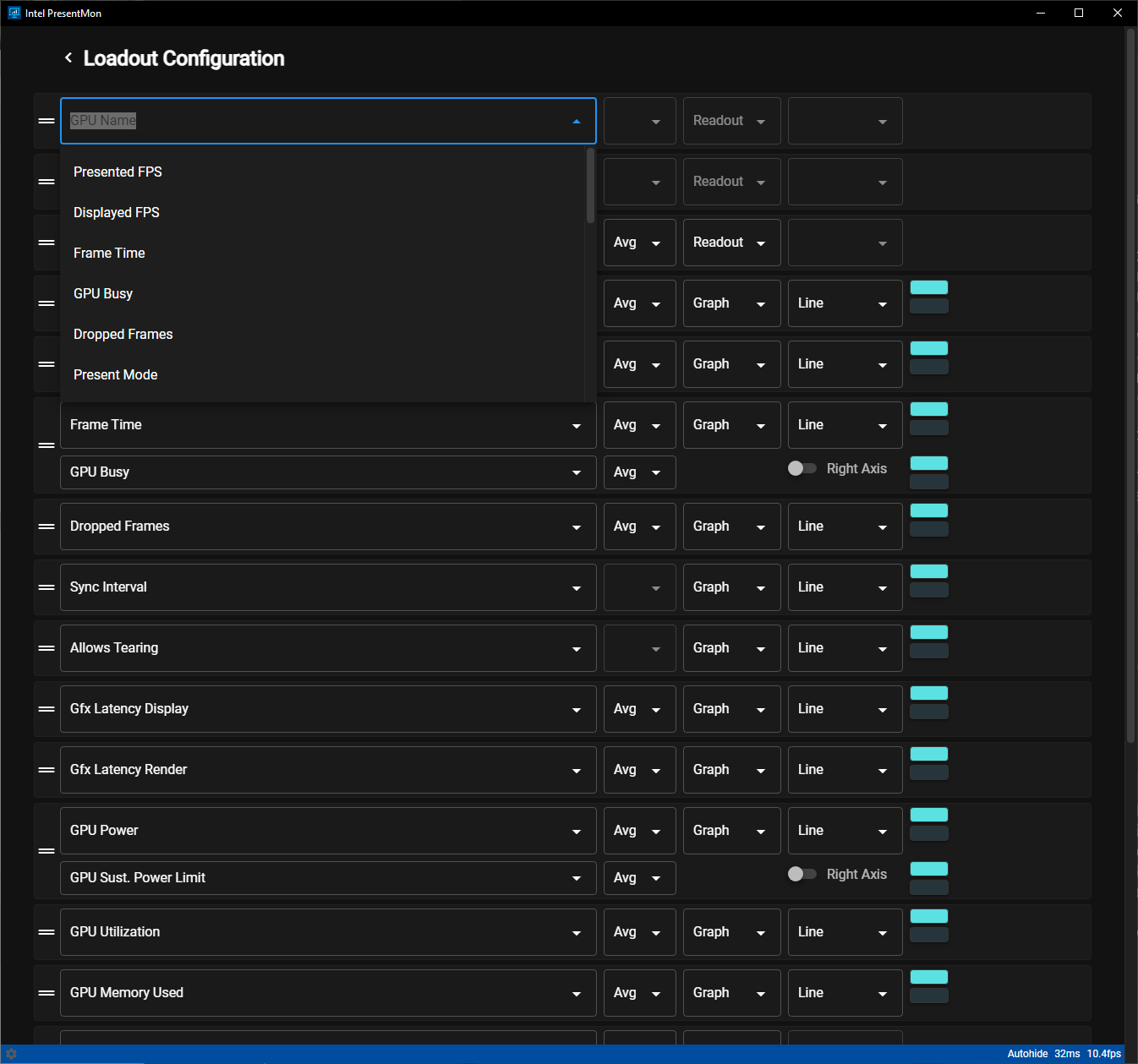Open the GPU Utilization metric dropdown
Viewport: 1138px width, 1064px height.
(328, 932)
